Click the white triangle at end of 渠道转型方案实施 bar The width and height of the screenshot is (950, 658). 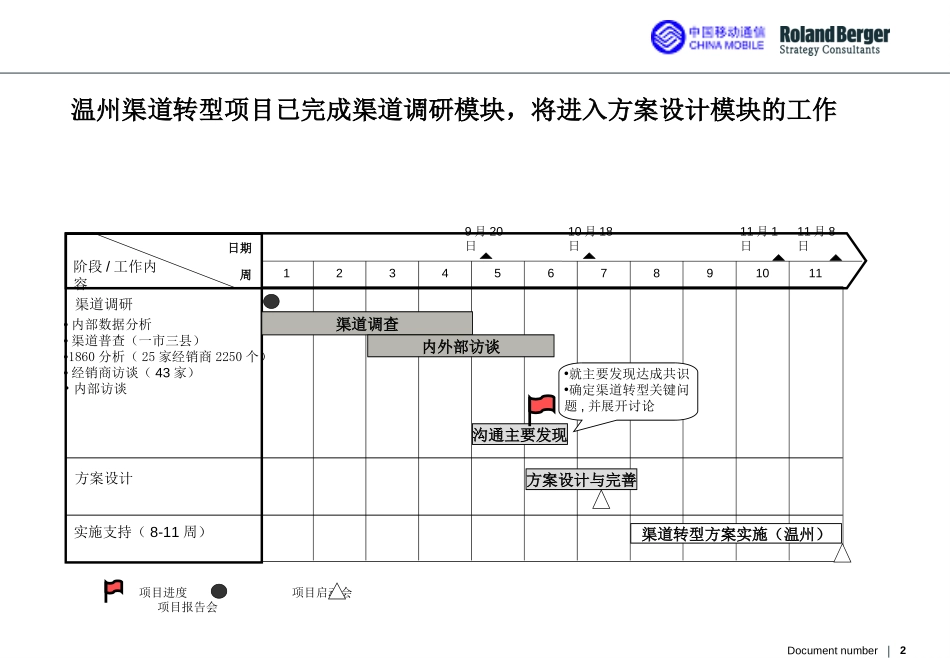pyautogui.click(x=842, y=553)
